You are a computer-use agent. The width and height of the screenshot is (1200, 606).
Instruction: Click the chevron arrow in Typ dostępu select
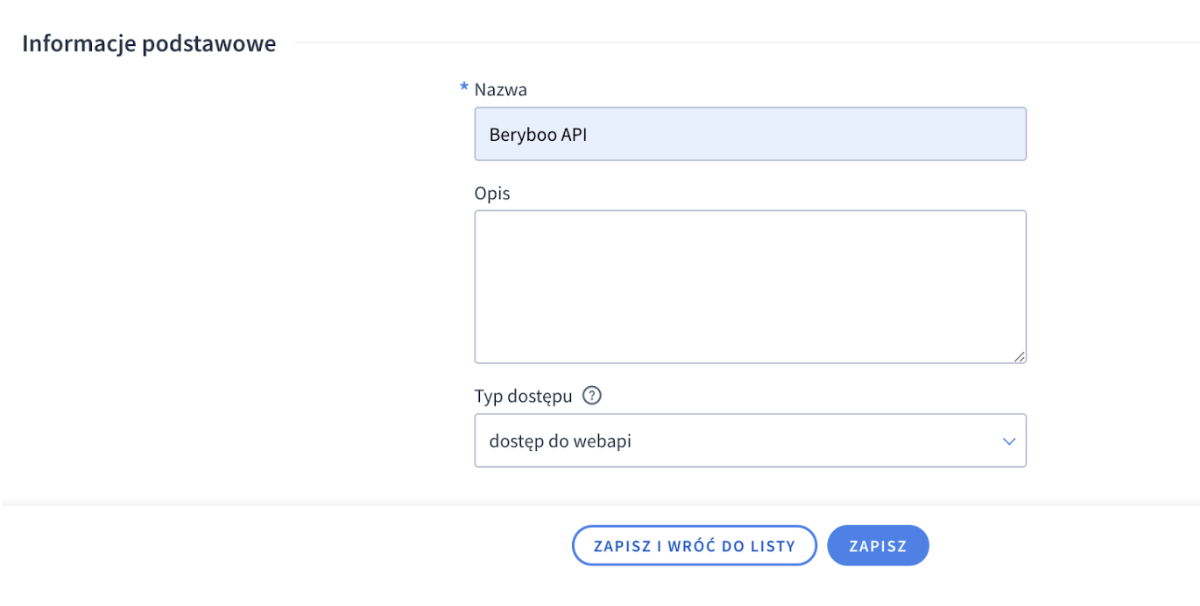pos(1008,441)
